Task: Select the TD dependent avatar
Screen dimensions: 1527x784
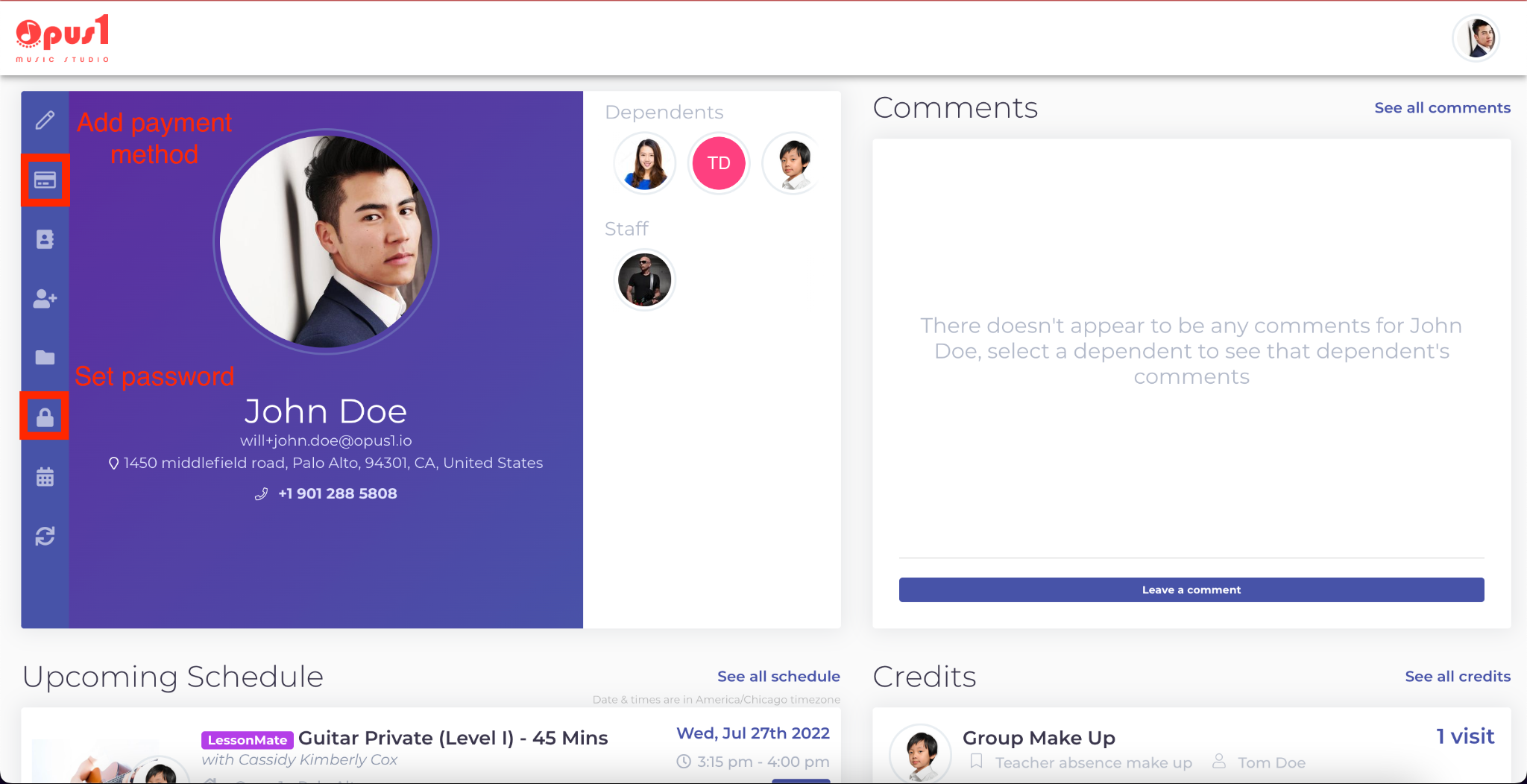Action: [x=719, y=163]
